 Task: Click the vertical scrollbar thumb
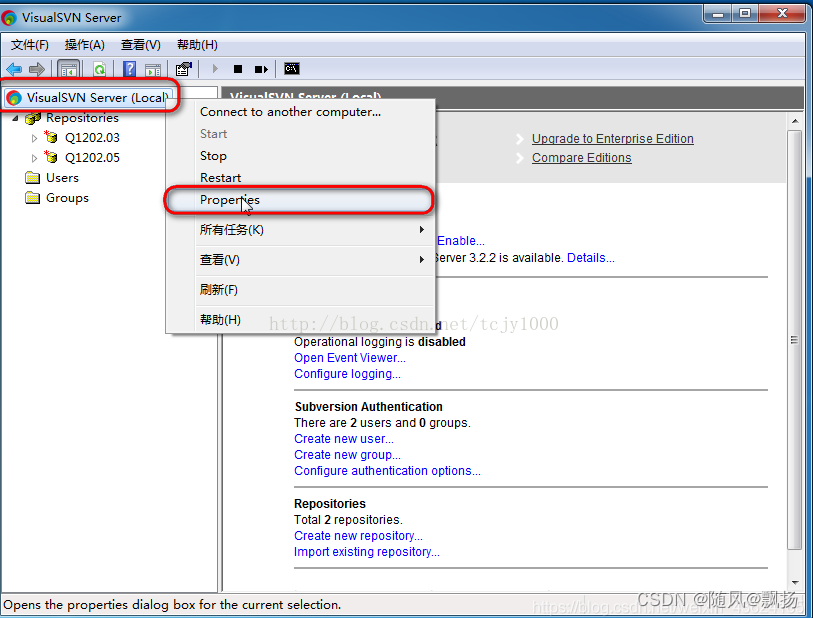tap(794, 340)
